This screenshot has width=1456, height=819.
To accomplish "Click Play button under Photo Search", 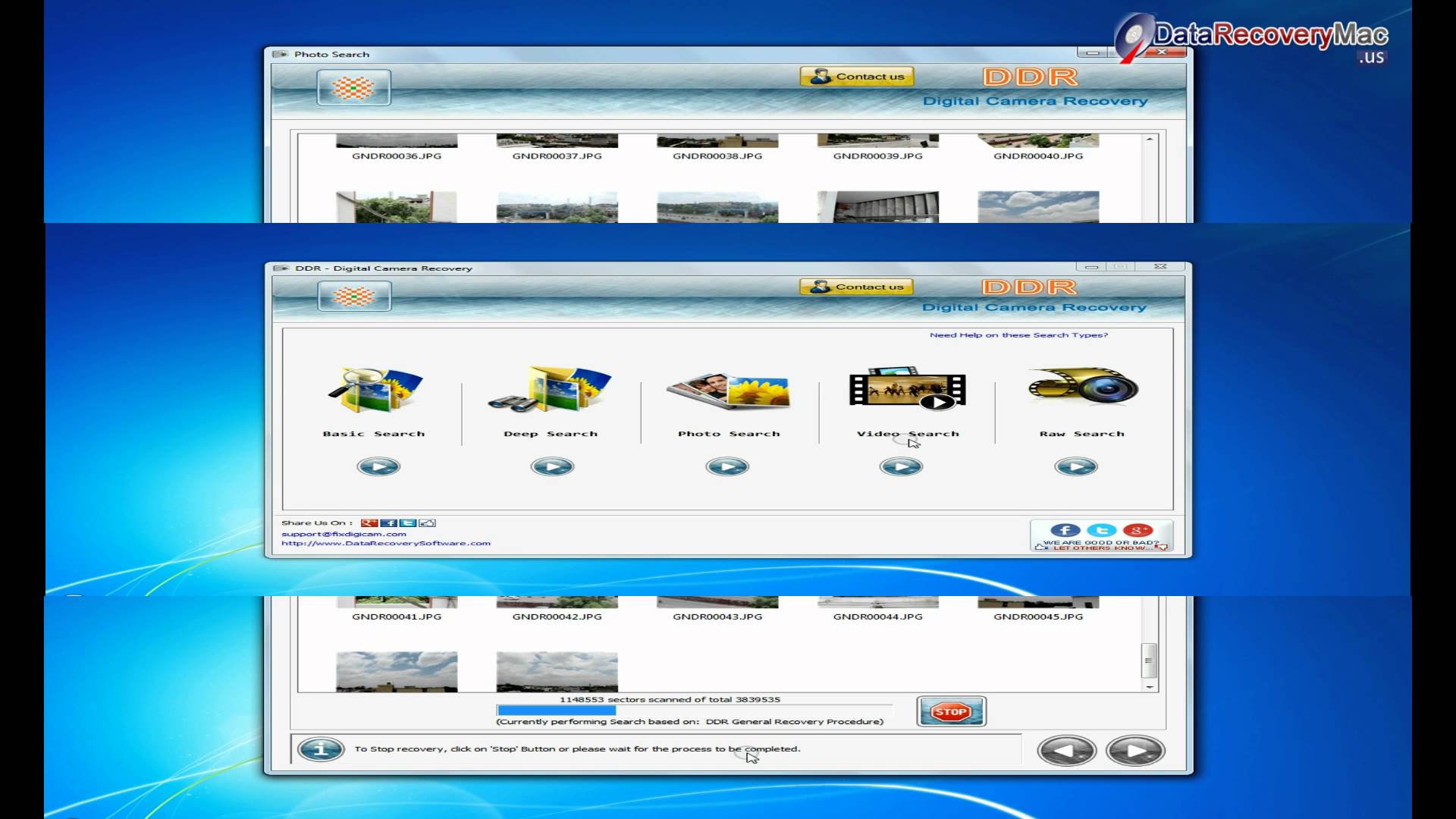I will (x=727, y=466).
